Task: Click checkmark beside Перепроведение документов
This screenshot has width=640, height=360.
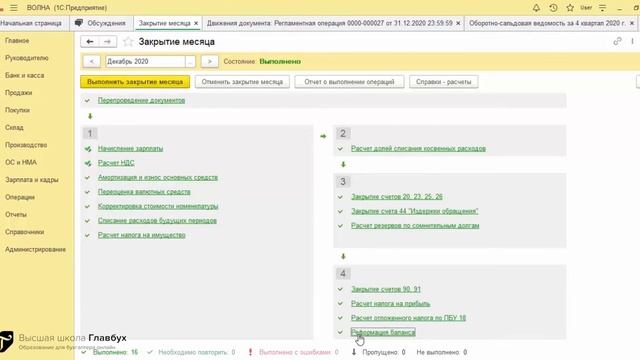Action: tap(87, 100)
